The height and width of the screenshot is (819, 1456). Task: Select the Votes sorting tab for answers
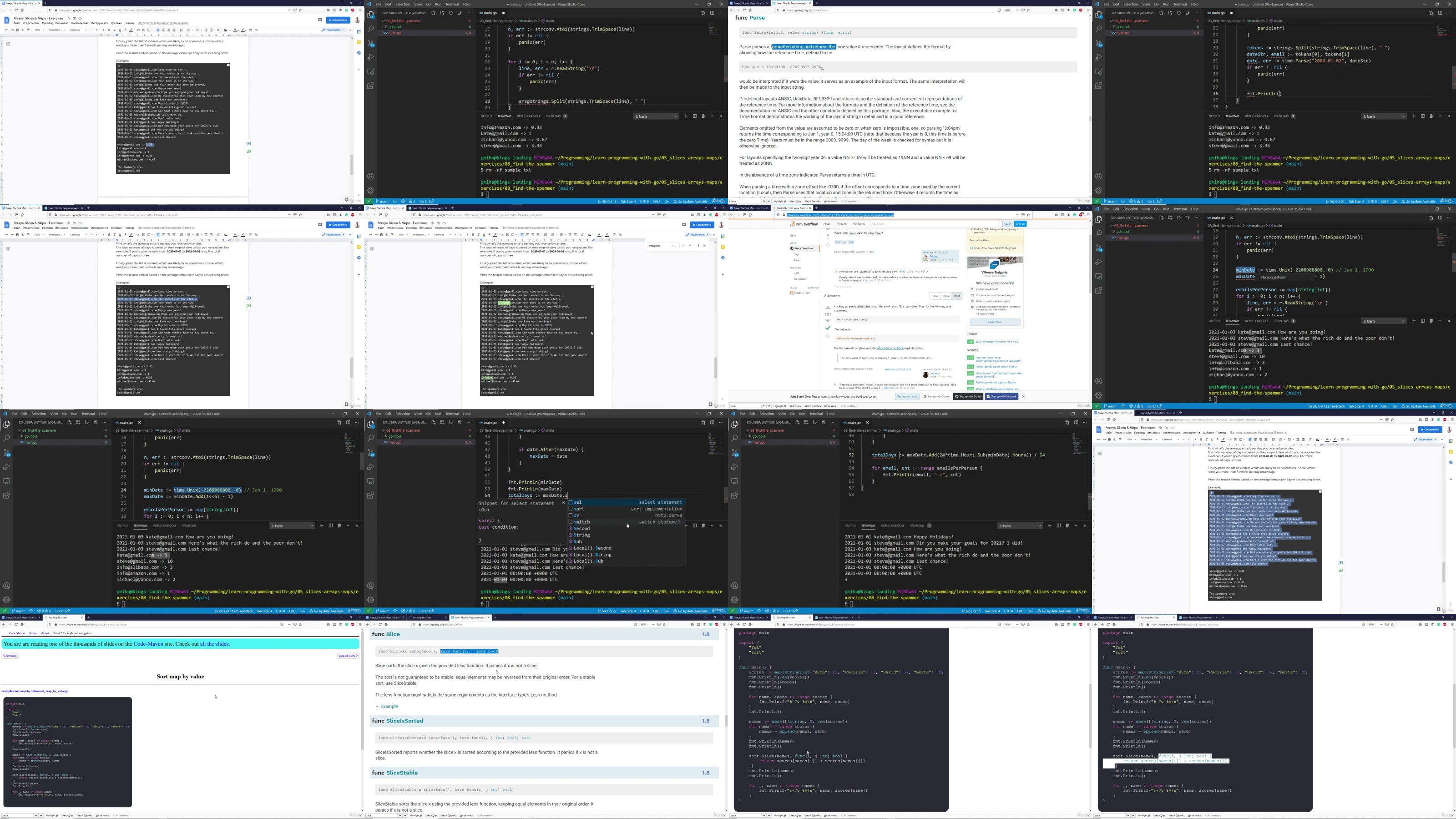956,296
